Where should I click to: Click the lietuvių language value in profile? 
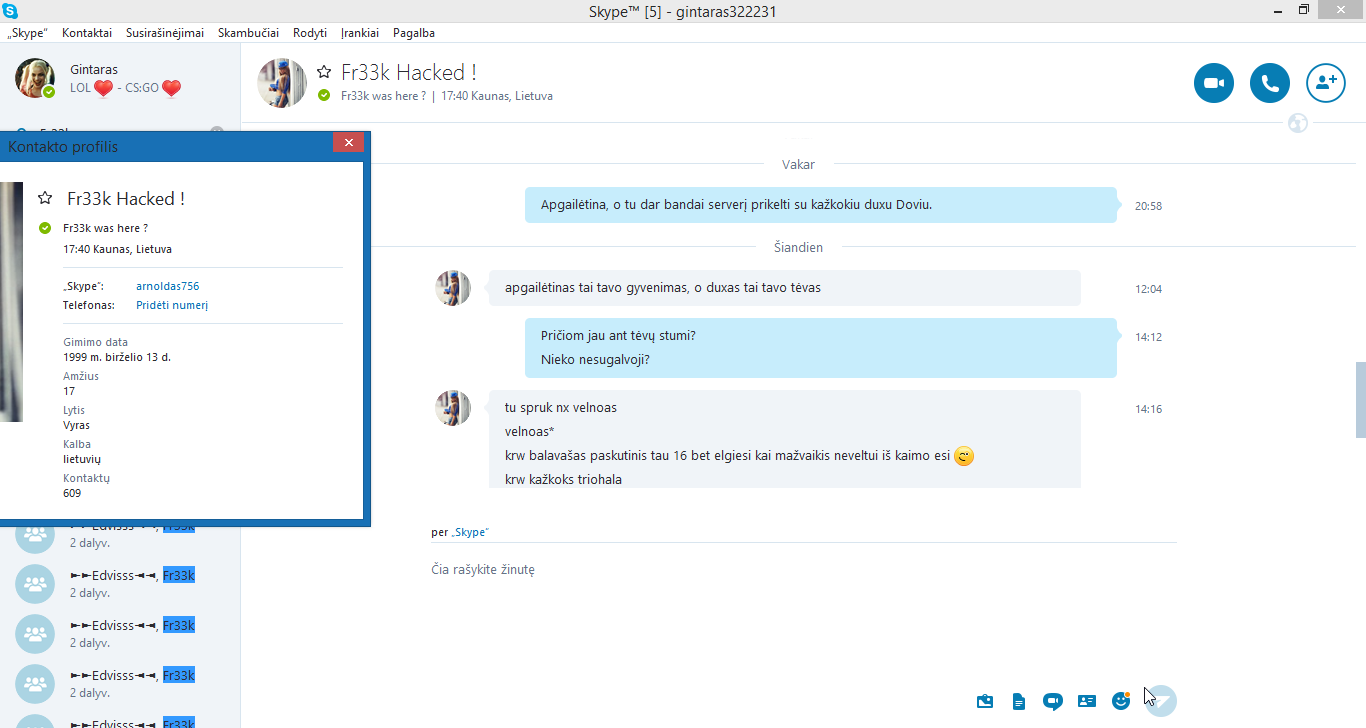coord(82,459)
